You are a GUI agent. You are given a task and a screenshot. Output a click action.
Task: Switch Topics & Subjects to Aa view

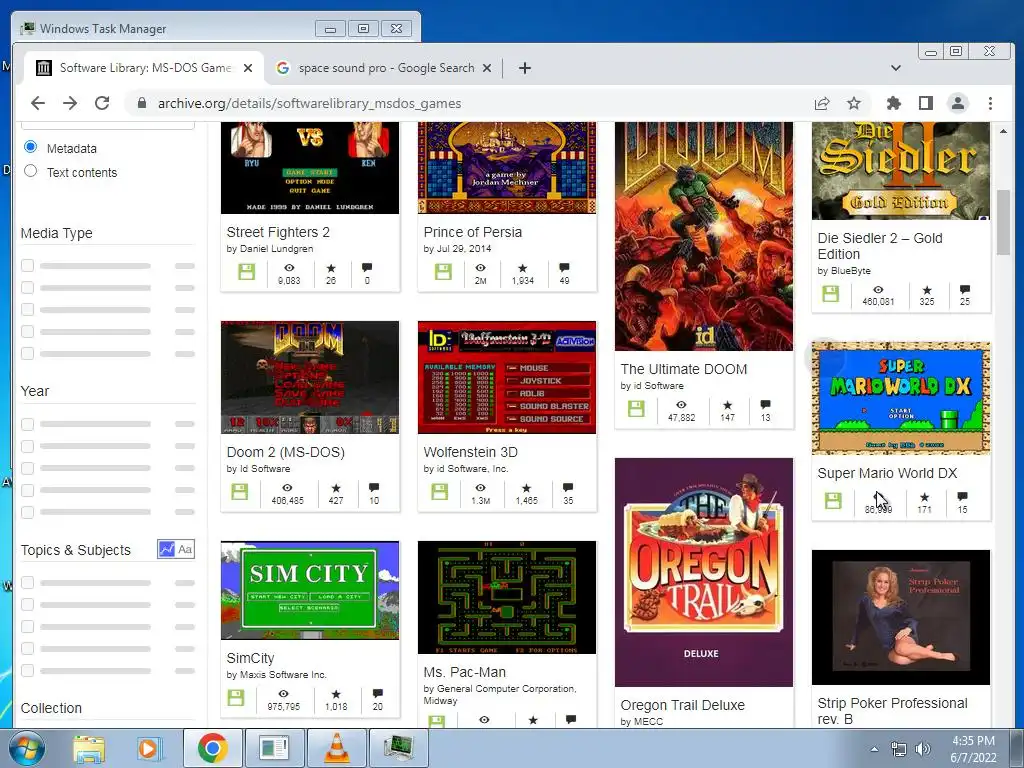(x=185, y=549)
